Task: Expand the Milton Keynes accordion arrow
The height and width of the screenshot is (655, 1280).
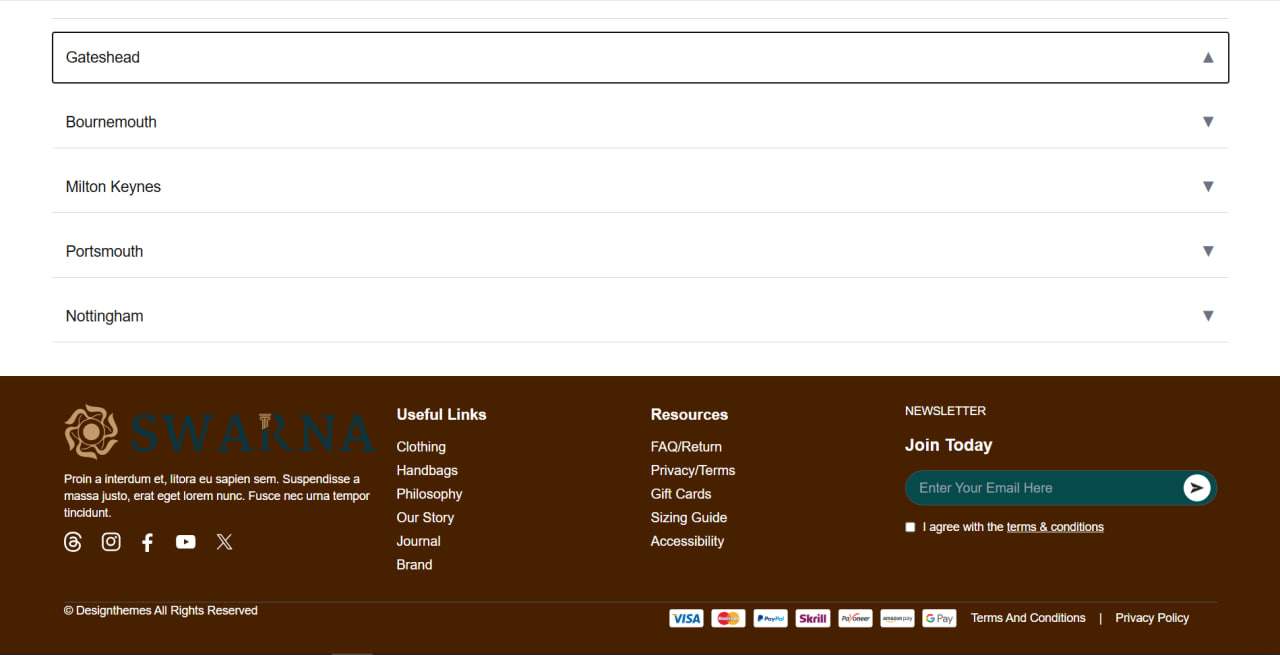Action: 1208,187
